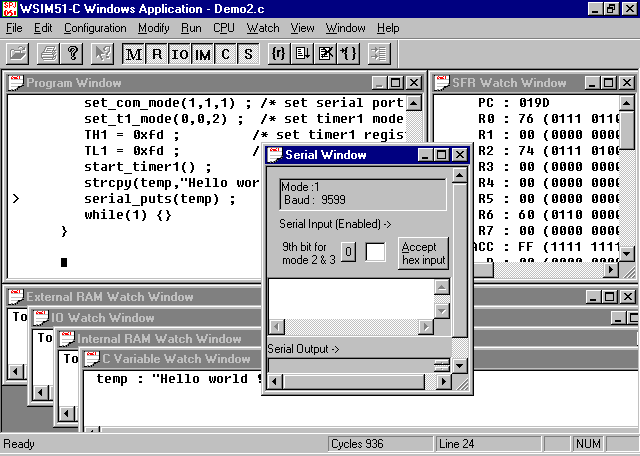Toggle the IM internal memory toolbar button
This screenshot has height=456, width=640.
202,54
